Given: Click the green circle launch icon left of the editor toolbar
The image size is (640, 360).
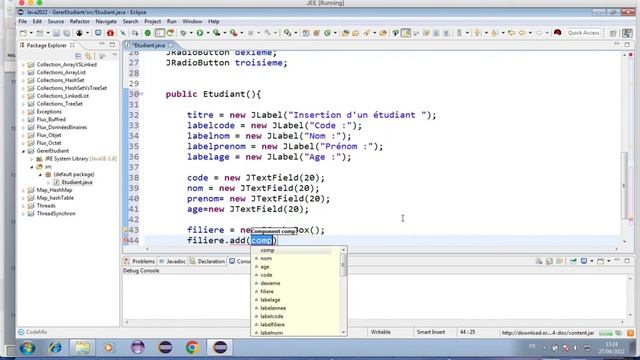Looking at the screenshot, I should click(148, 33).
